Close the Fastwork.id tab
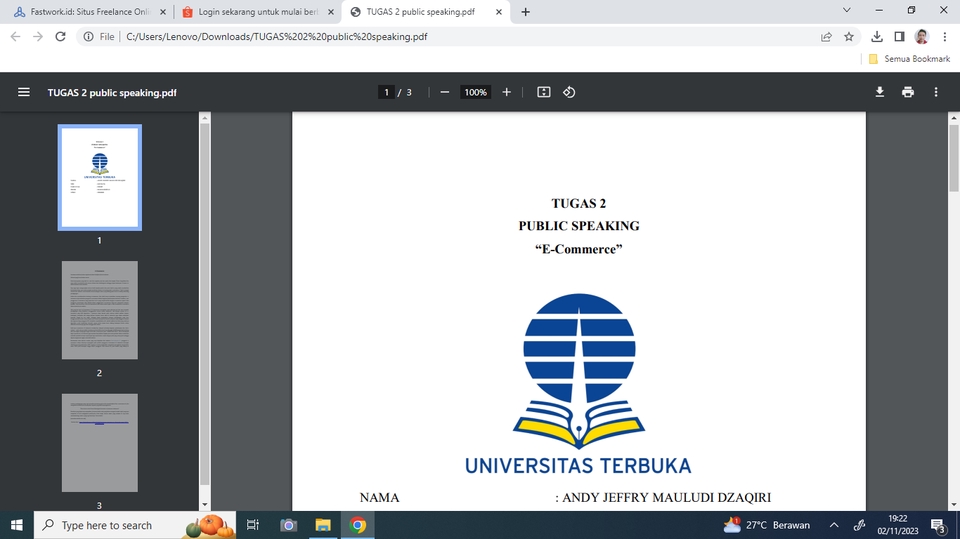Image resolution: width=960 pixels, height=539 pixels. (163, 12)
